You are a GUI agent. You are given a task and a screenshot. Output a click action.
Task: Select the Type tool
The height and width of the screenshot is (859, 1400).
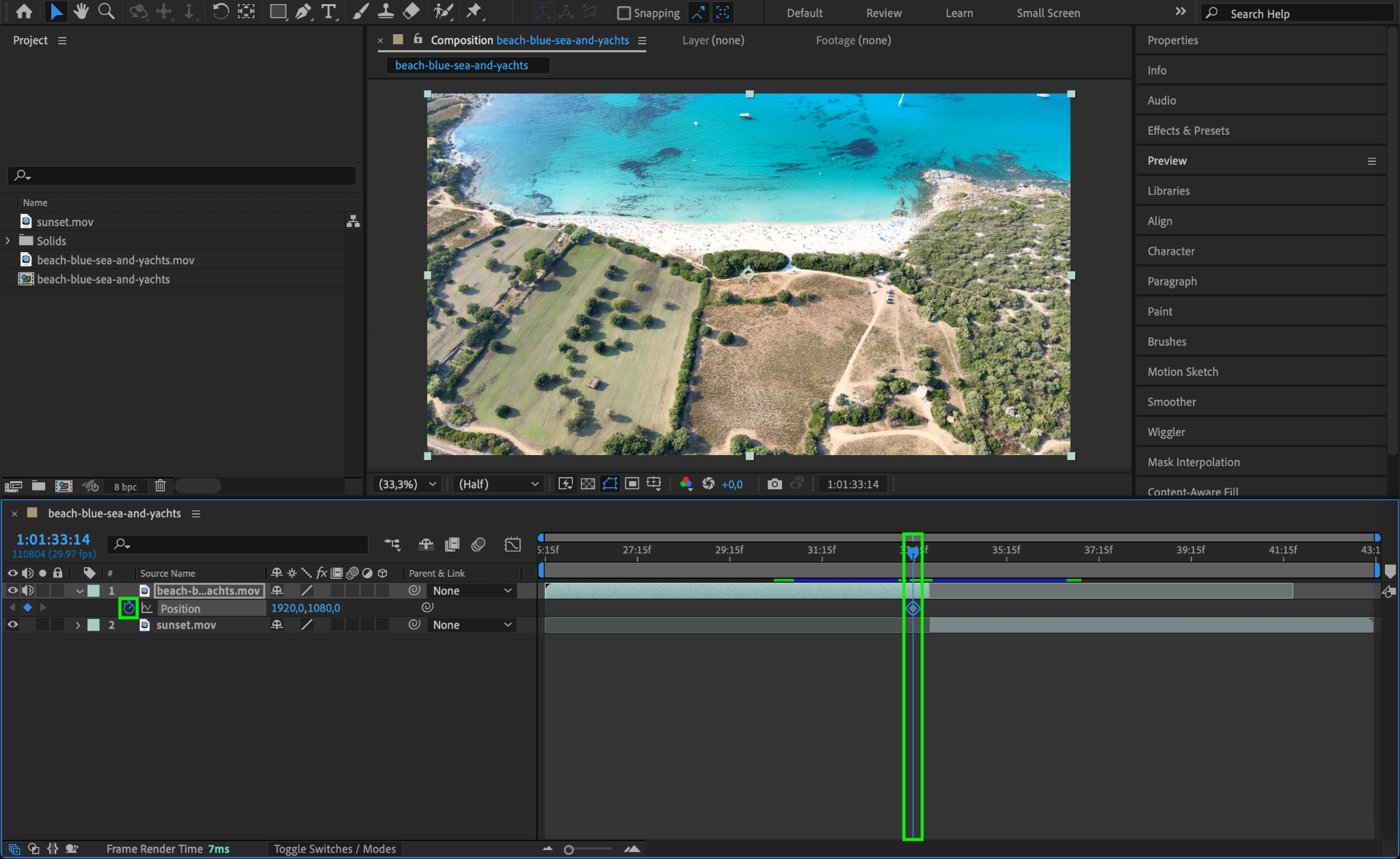tap(329, 12)
